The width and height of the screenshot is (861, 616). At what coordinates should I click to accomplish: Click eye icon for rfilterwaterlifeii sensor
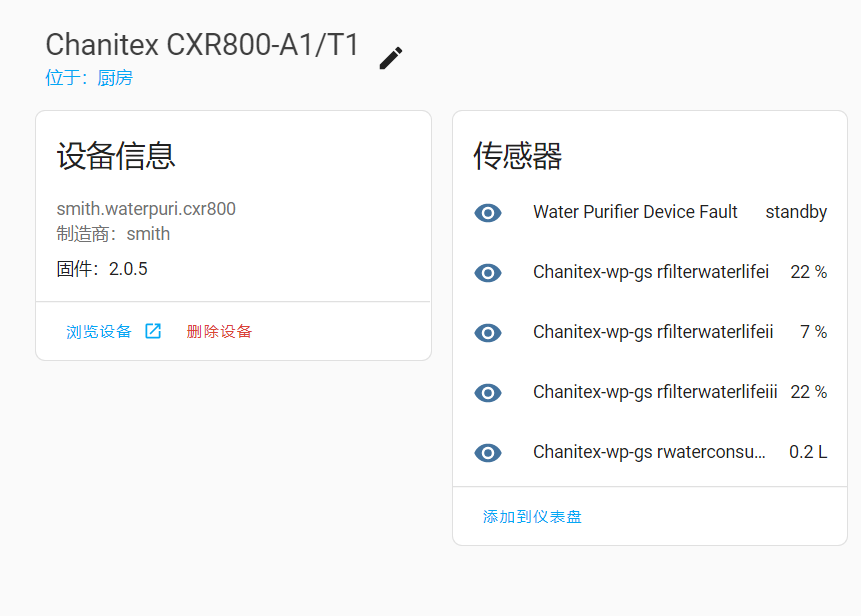point(488,332)
